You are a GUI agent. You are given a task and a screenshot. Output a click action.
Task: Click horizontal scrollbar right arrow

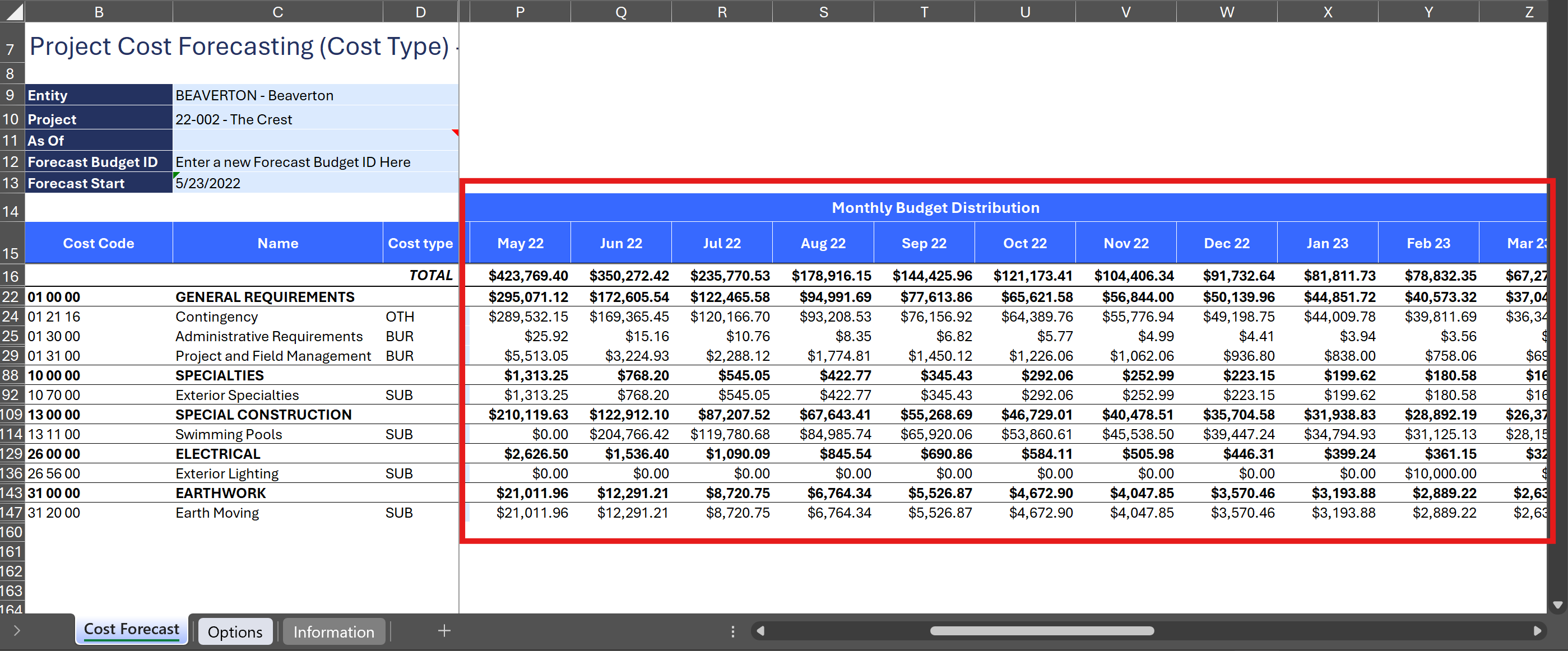click(1537, 631)
